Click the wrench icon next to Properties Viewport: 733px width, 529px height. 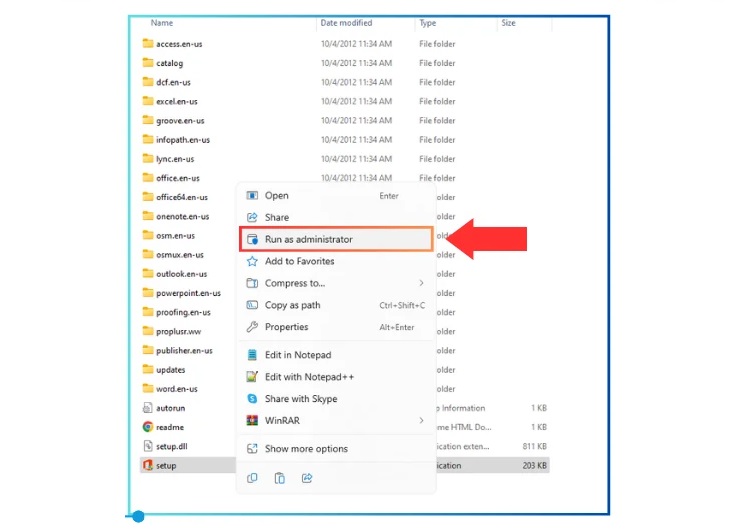tap(253, 327)
